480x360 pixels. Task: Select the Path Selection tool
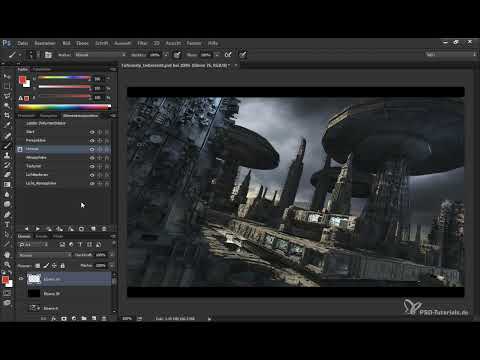tap(7, 234)
